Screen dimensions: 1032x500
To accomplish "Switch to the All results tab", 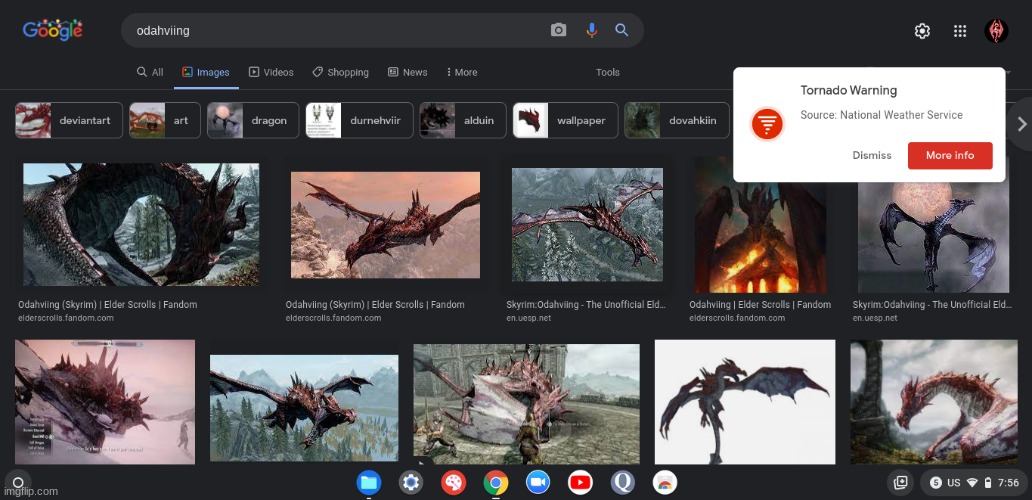I will click(149, 72).
